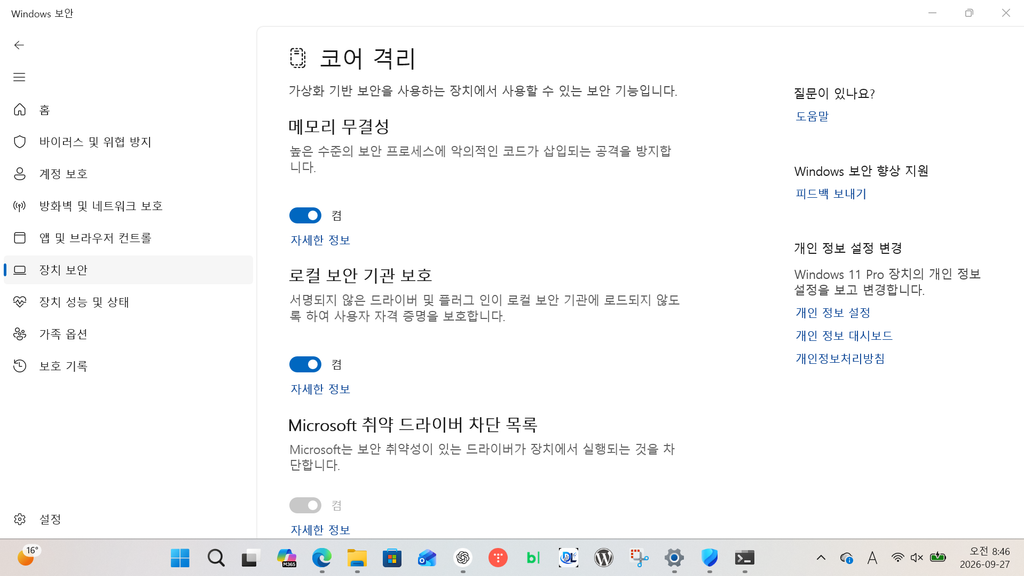The height and width of the screenshot is (576, 1024).
Task: Click the 로컬 보안 기관 보호 heading
Action: [x=360, y=275]
